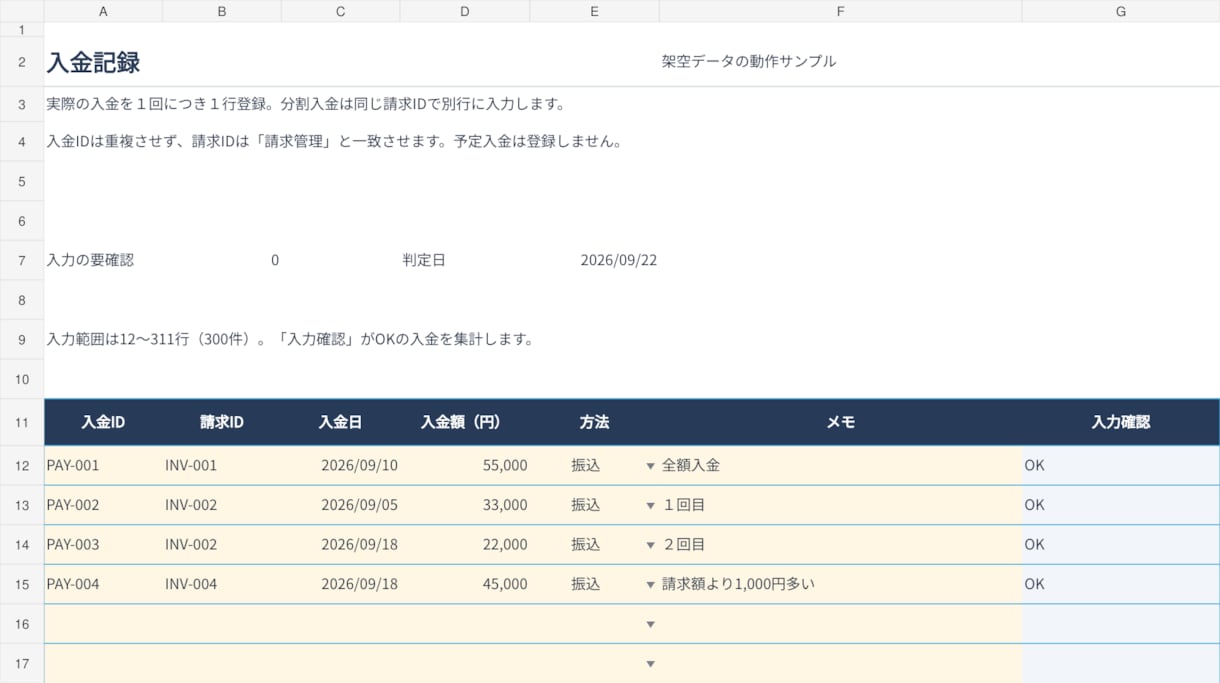Click the 入力範囲は12〜311行 note text
The height and width of the screenshot is (683, 1220).
tap(290, 339)
